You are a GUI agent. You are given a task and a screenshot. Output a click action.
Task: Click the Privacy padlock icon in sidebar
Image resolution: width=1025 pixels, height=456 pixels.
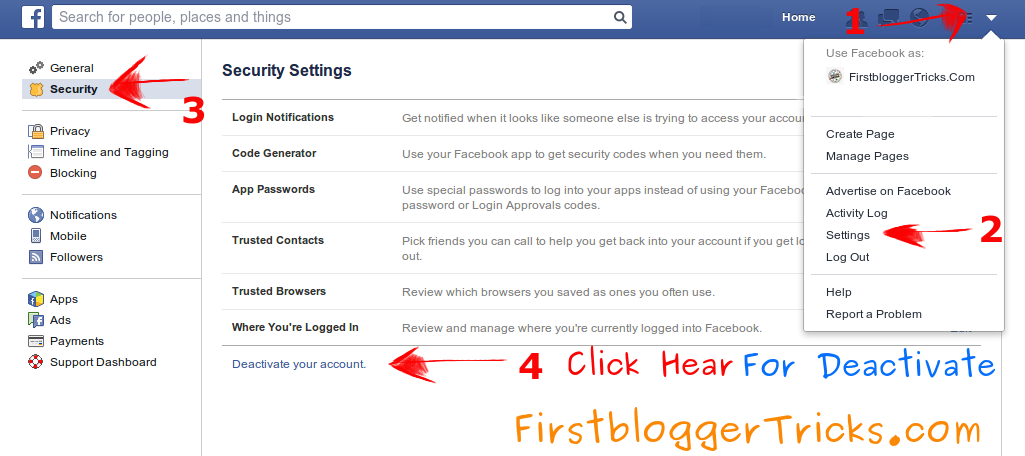point(36,131)
